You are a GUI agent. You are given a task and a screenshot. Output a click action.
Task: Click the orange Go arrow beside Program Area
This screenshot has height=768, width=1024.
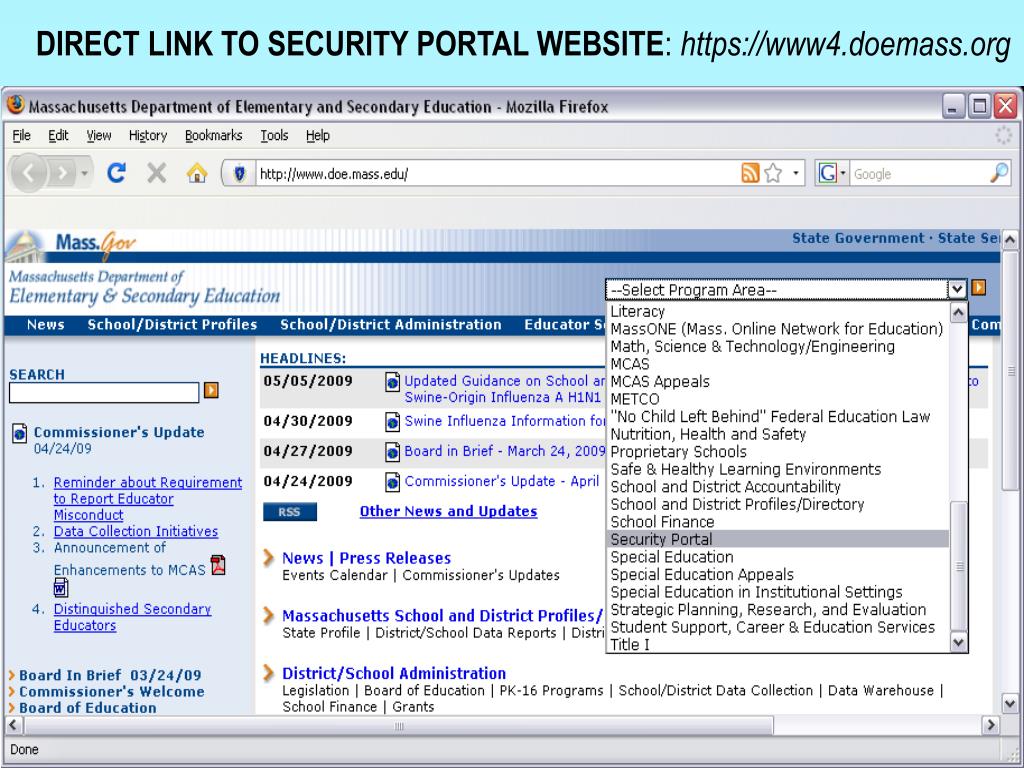coord(978,287)
